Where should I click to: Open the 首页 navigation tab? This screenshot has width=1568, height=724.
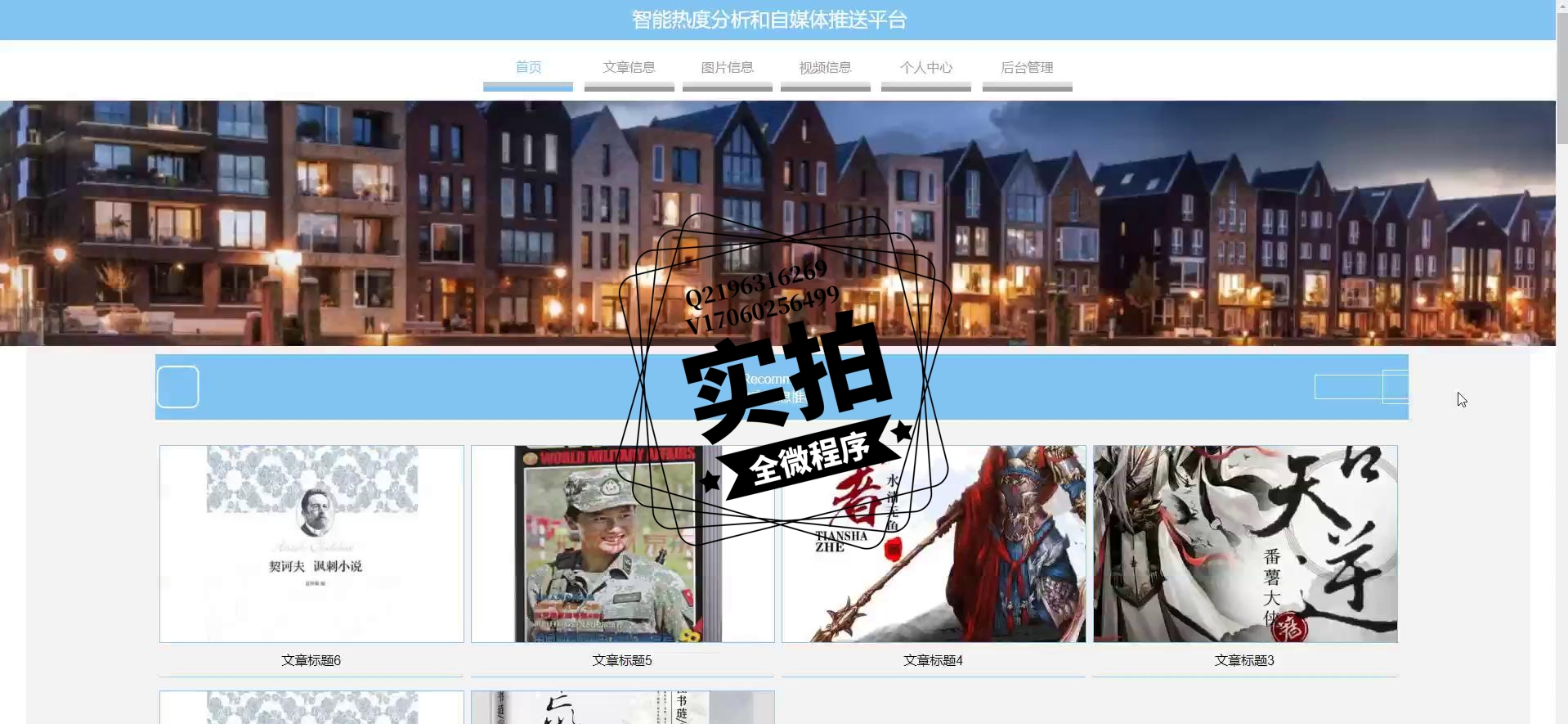[x=528, y=68]
